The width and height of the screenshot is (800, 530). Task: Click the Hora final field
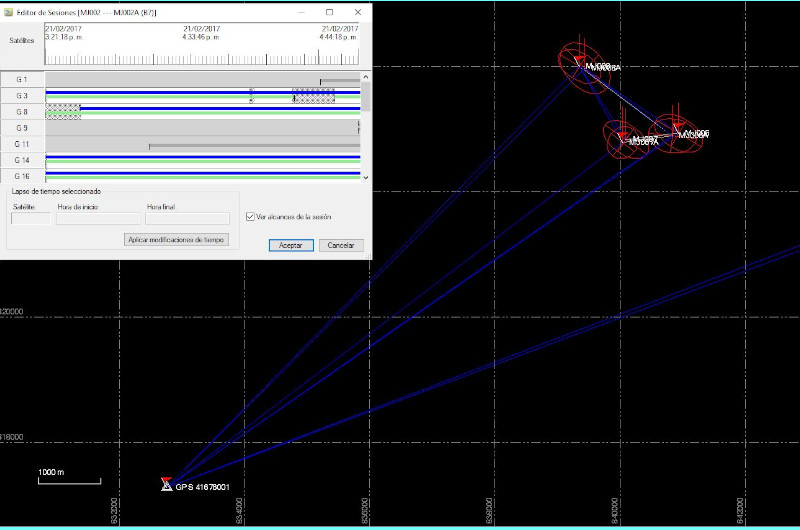coord(187,218)
